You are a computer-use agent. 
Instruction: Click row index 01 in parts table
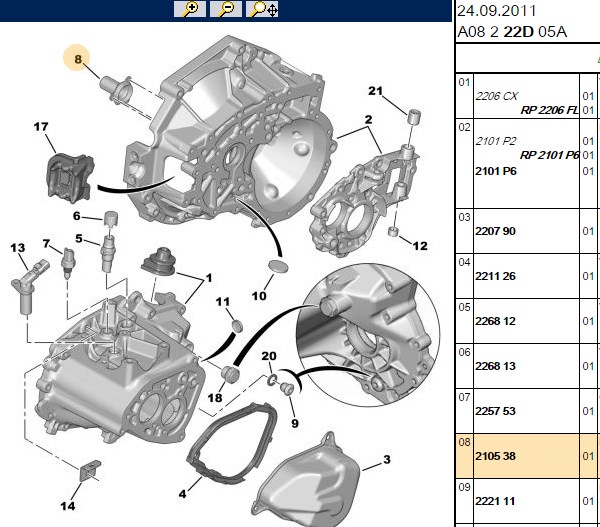(x=464, y=82)
